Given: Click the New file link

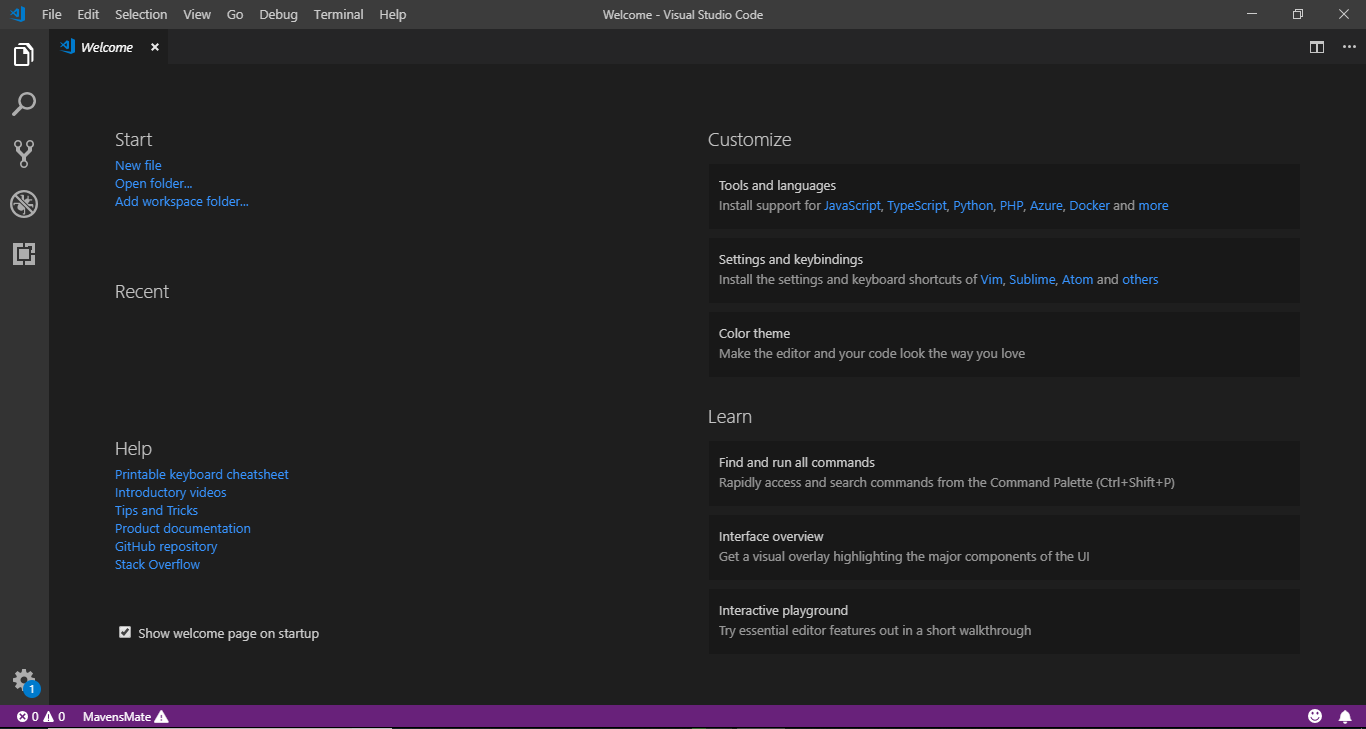Looking at the screenshot, I should click(138, 165).
